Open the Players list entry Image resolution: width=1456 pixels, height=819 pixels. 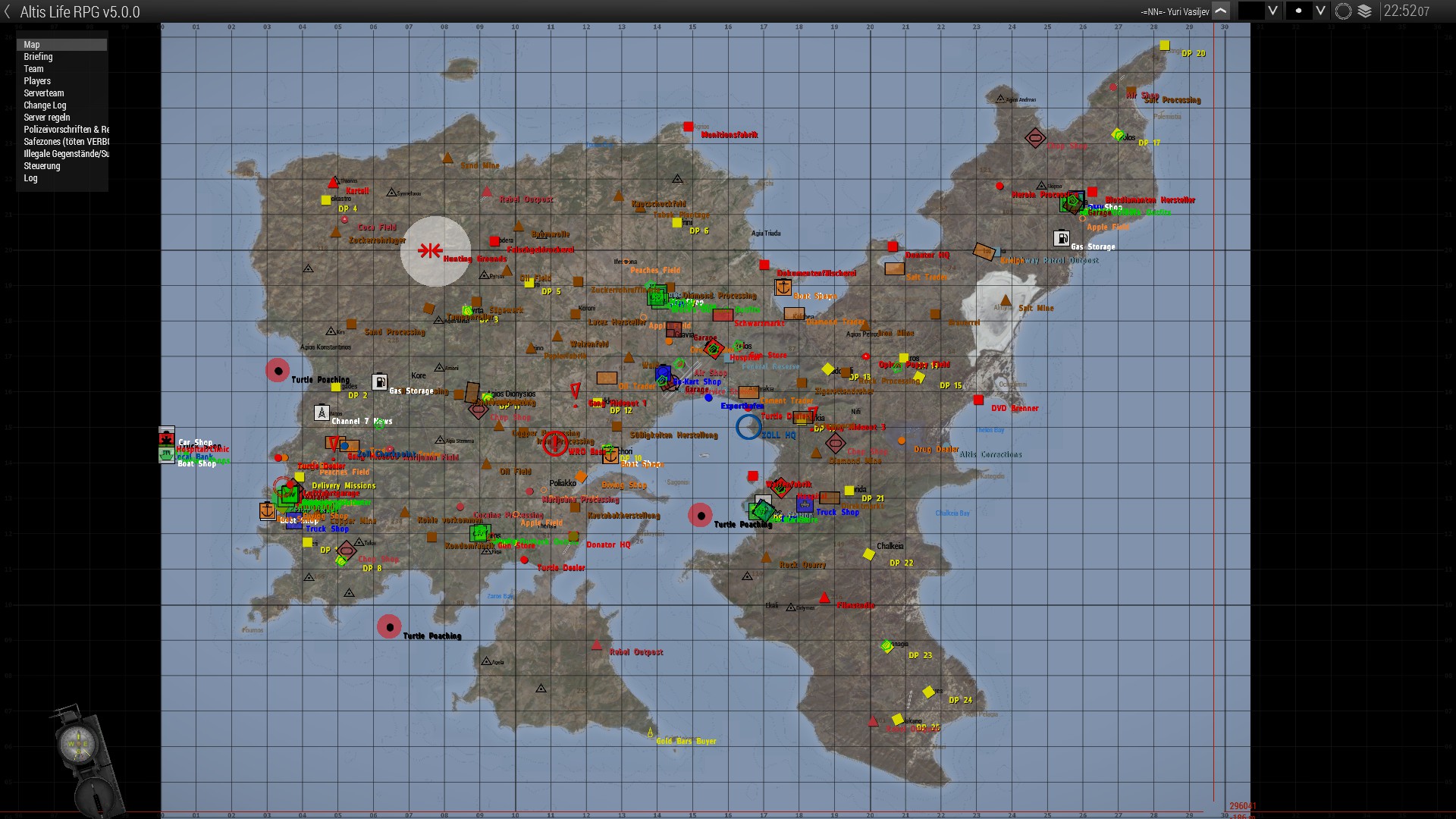click(37, 81)
